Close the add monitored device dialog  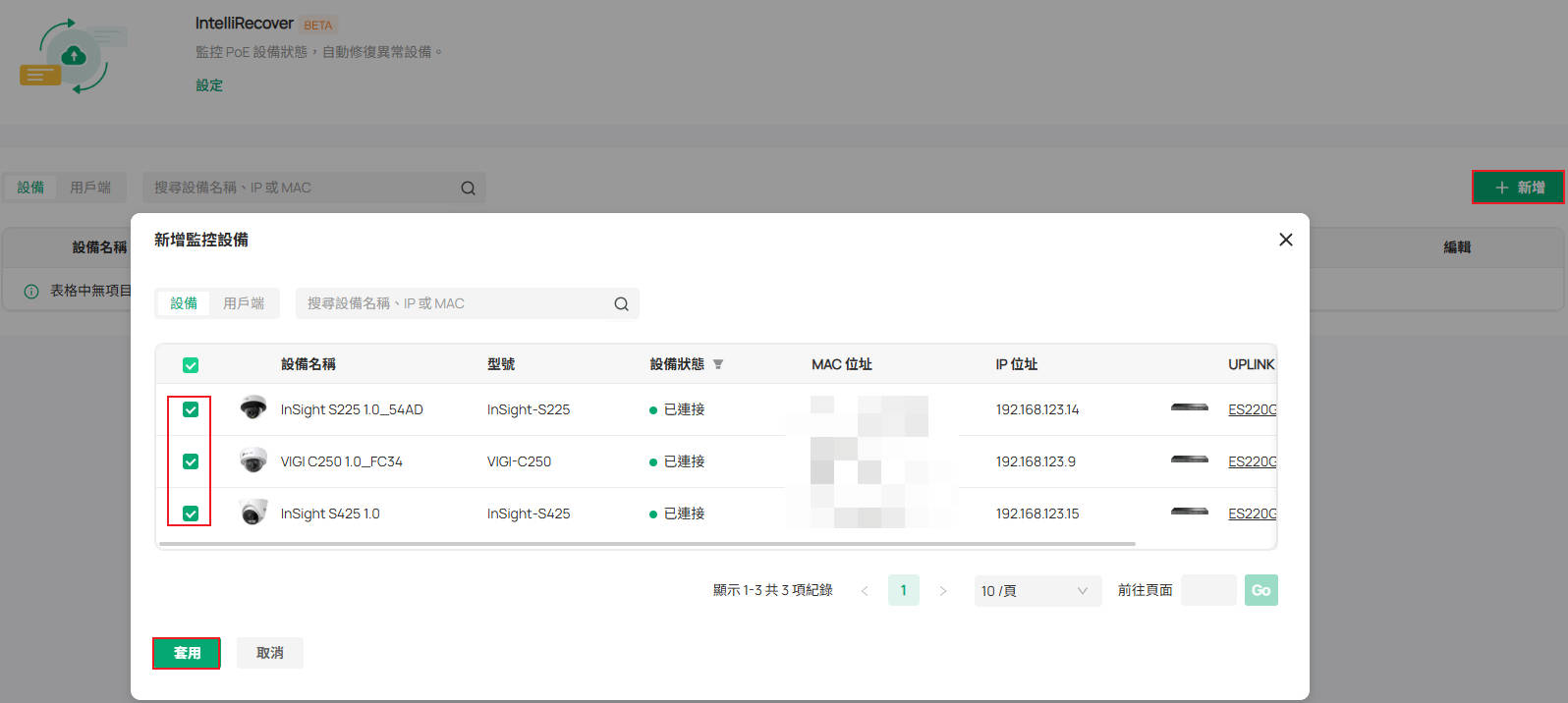point(1285,240)
